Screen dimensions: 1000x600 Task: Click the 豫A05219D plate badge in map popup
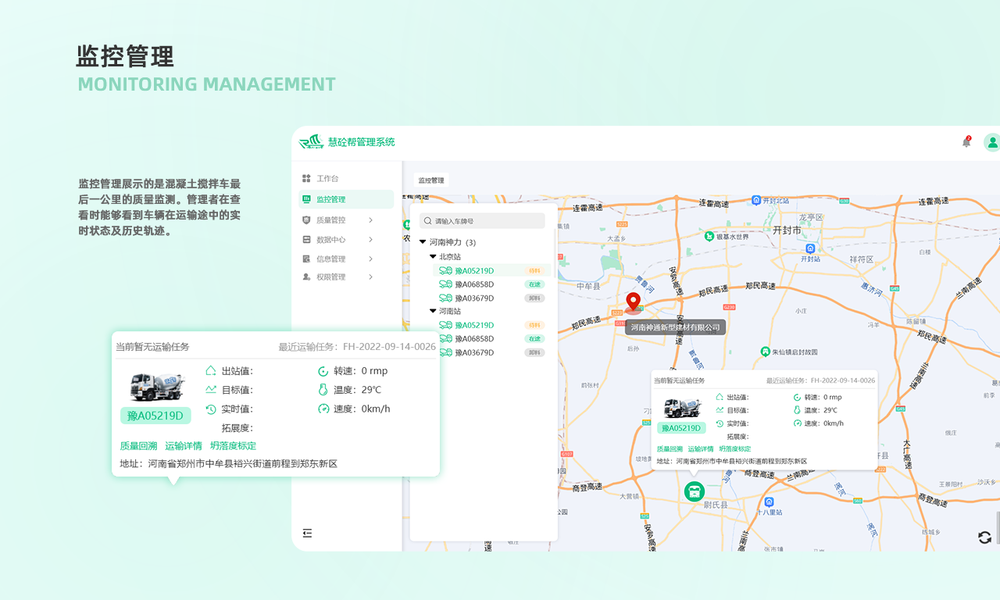click(x=681, y=428)
